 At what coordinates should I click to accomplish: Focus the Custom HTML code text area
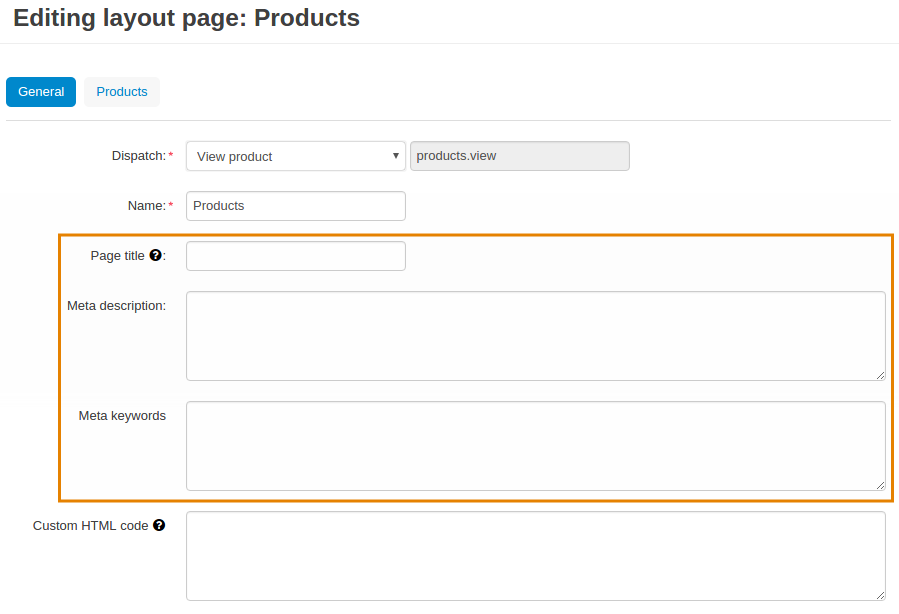point(536,556)
